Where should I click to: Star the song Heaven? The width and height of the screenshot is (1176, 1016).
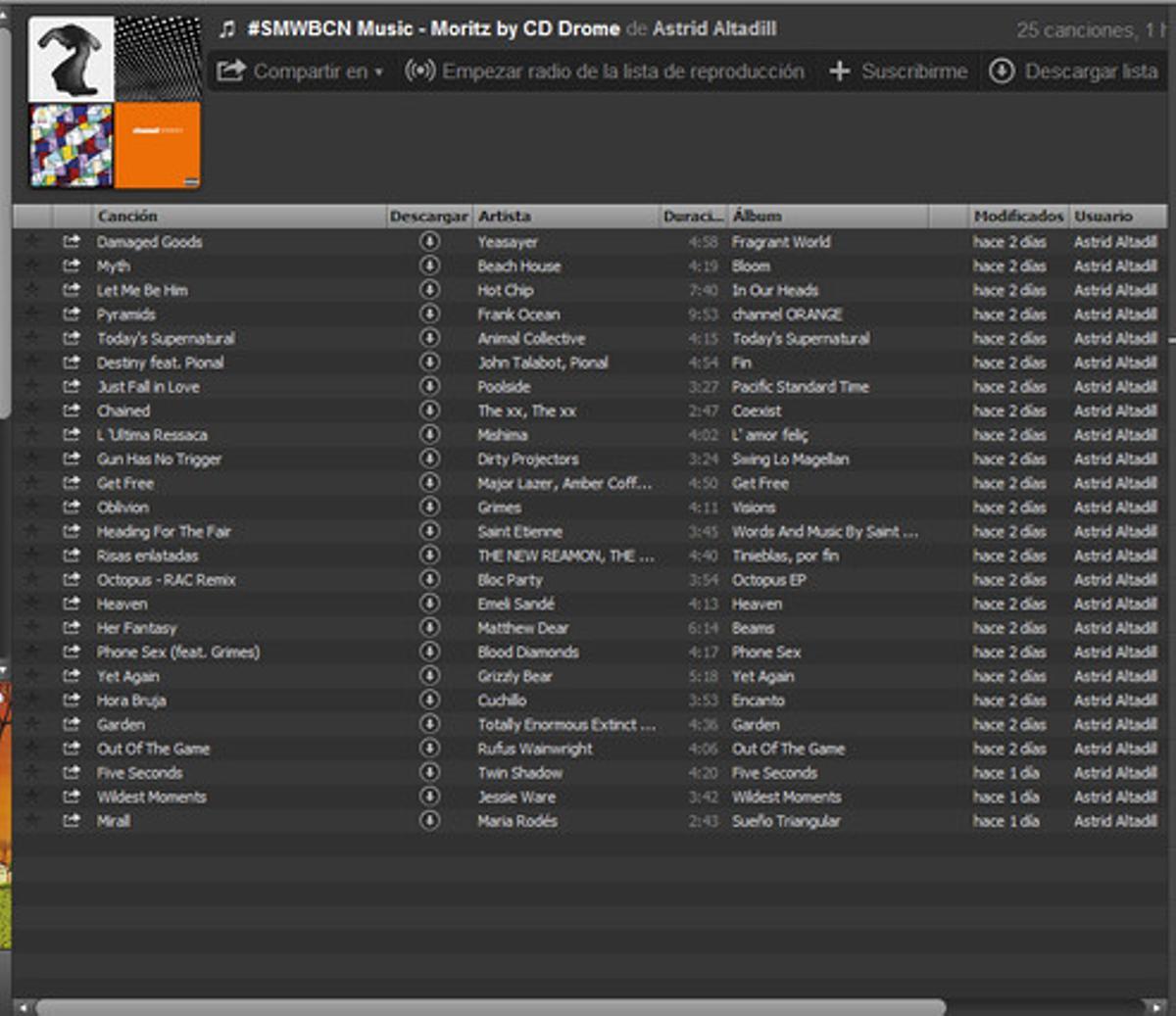pos(32,604)
